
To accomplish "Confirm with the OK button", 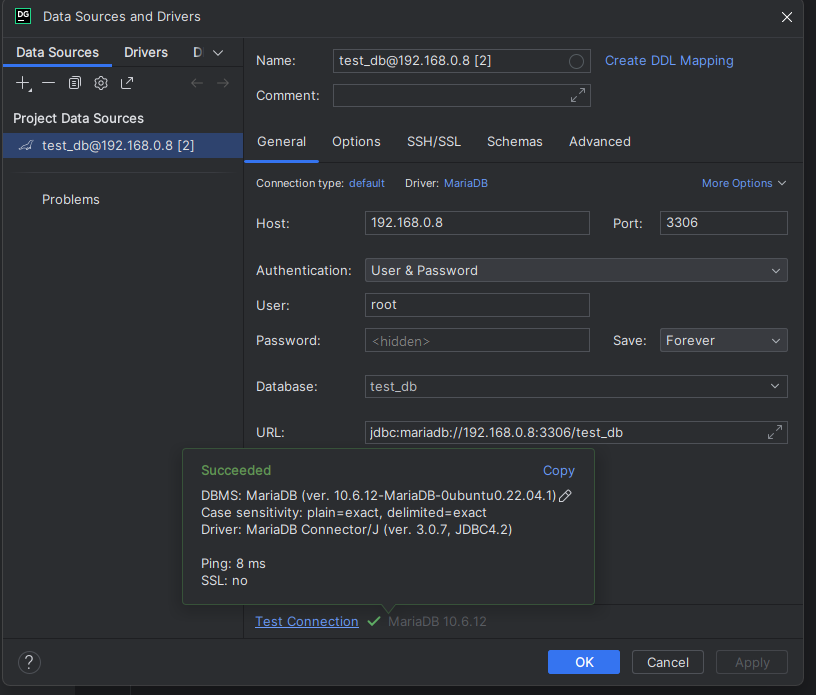I will 584,662.
